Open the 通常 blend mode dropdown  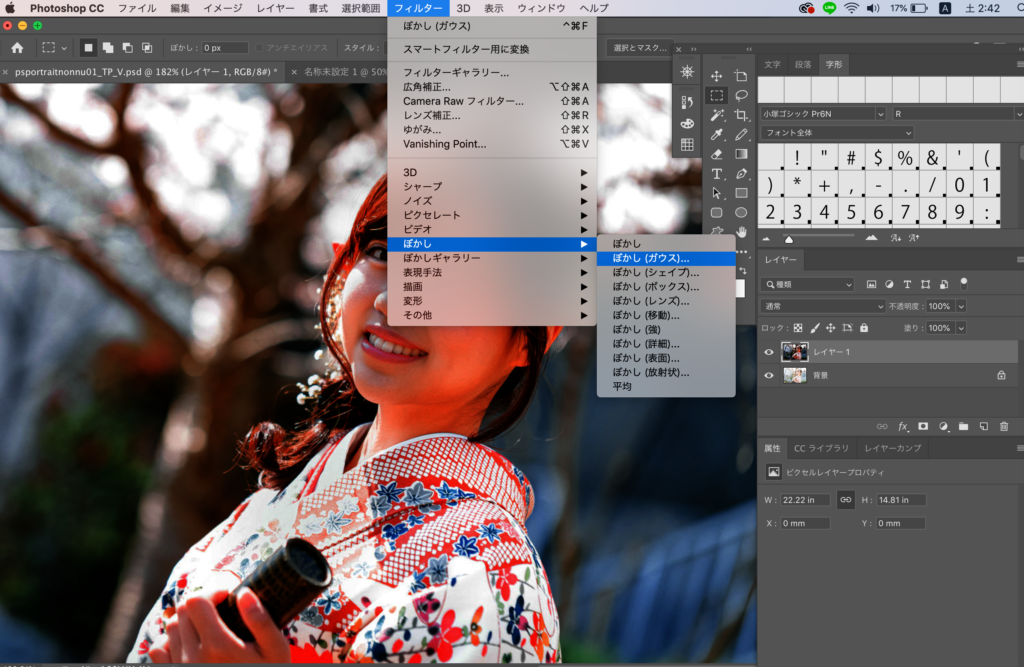click(x=823, y=306)
